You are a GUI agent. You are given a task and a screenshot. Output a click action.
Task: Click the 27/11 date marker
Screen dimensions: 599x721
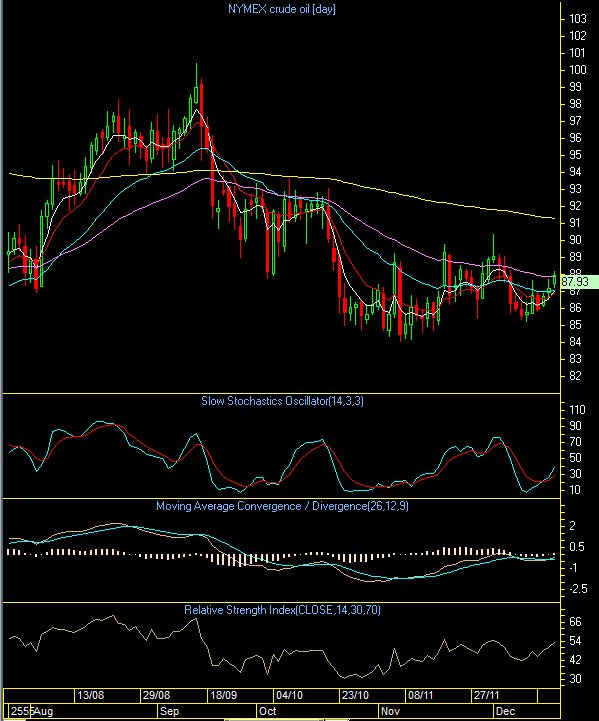(486, 695)
